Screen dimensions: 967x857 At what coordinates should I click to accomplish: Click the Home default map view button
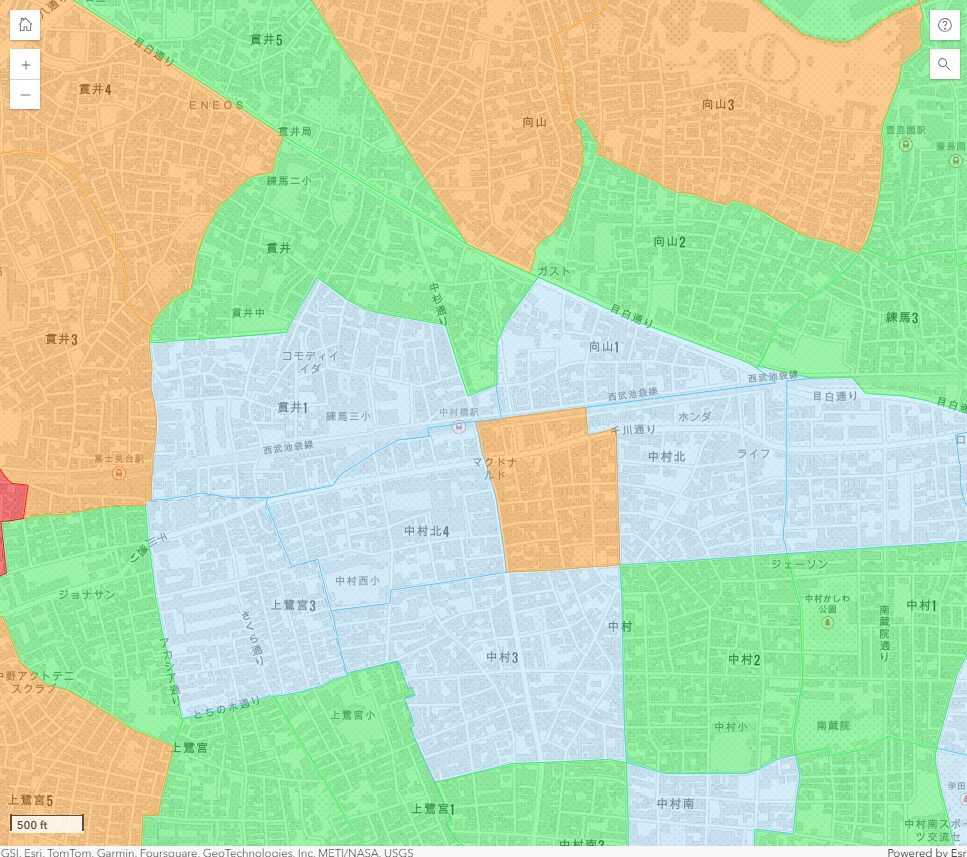pos(25,25)
